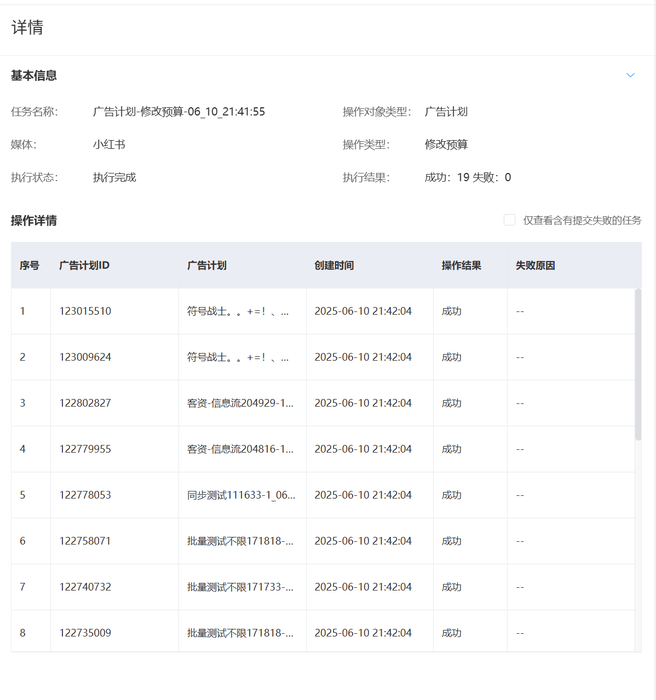Select plan ID 123009624 in row 2
The image size is (656, 700).
click(85, 357)
